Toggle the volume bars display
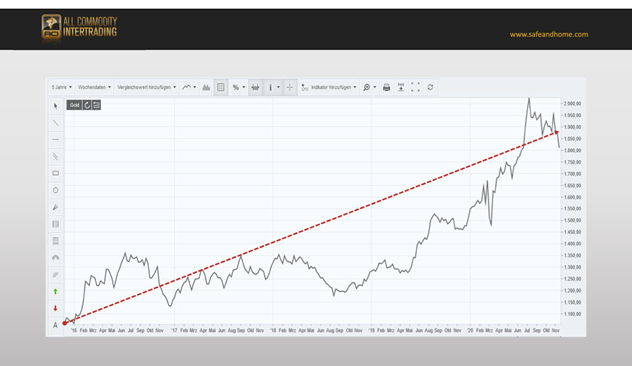This screenshot has height=366, width=632. tap(206, 87)
